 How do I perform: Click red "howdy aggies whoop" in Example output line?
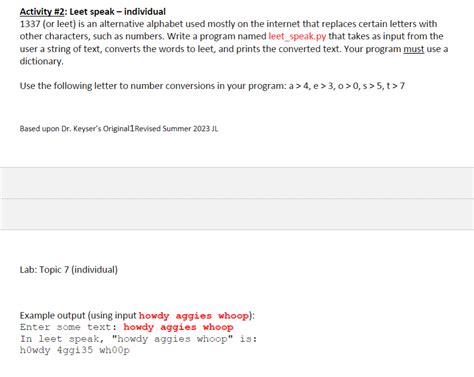pos(194,316)
